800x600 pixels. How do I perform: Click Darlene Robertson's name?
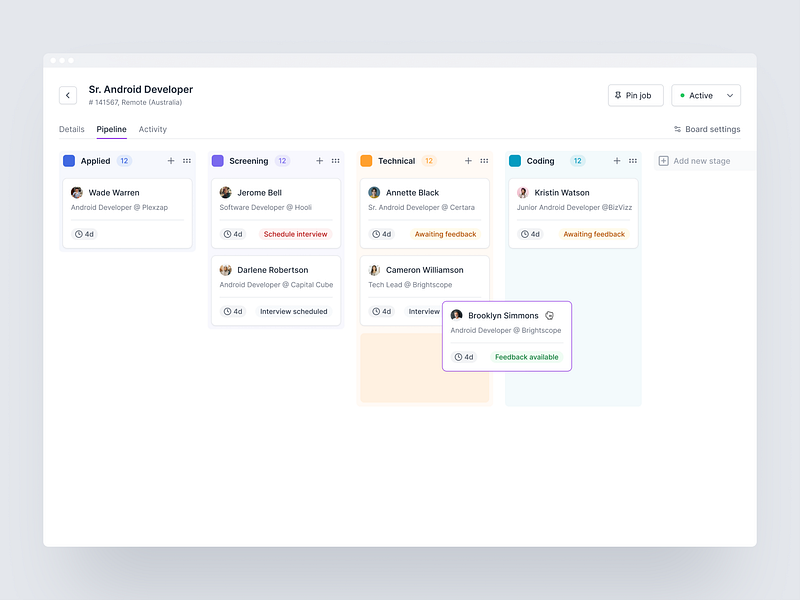point(272,270)
